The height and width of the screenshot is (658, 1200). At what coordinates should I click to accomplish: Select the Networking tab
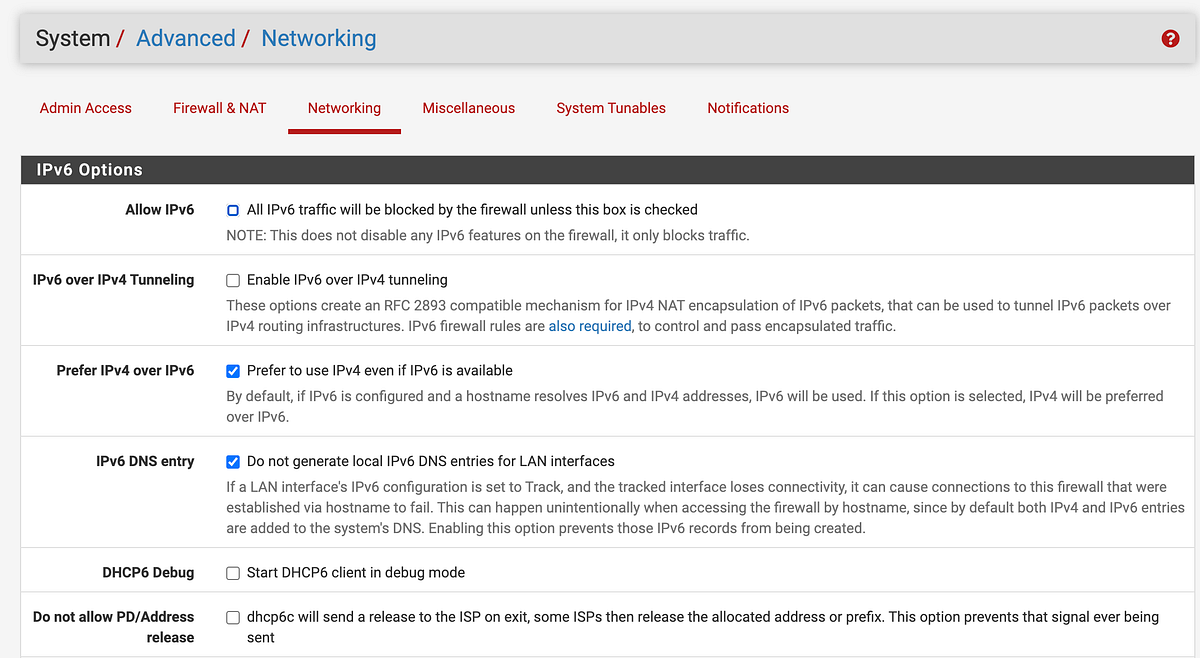coord(344,108)
